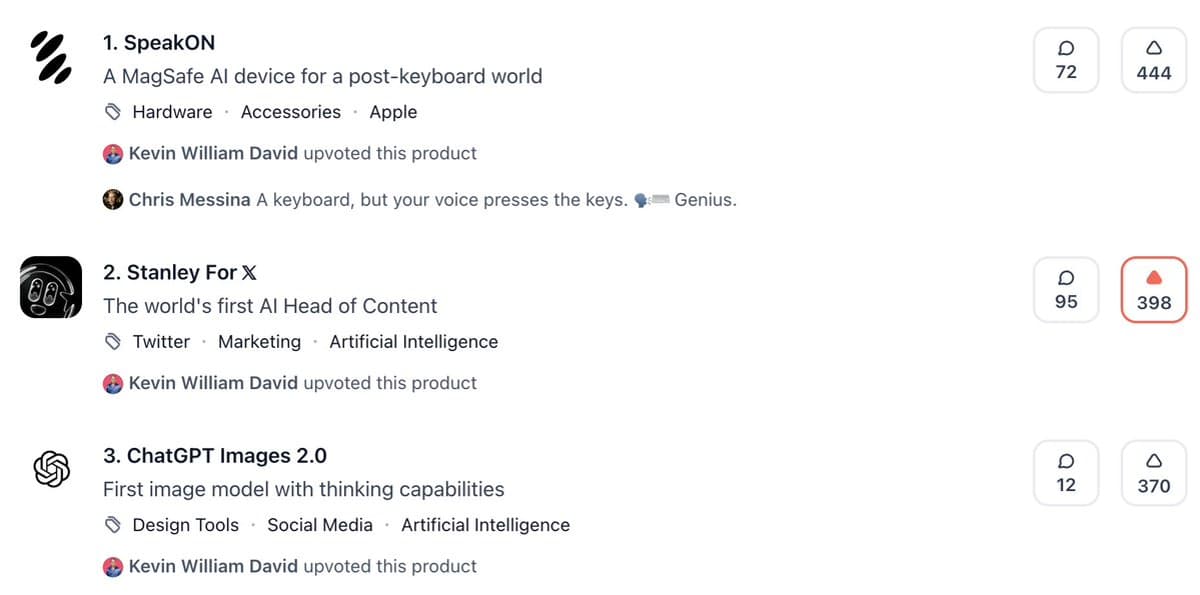Remove upvote from Stanley For X

click(1153, 290)
